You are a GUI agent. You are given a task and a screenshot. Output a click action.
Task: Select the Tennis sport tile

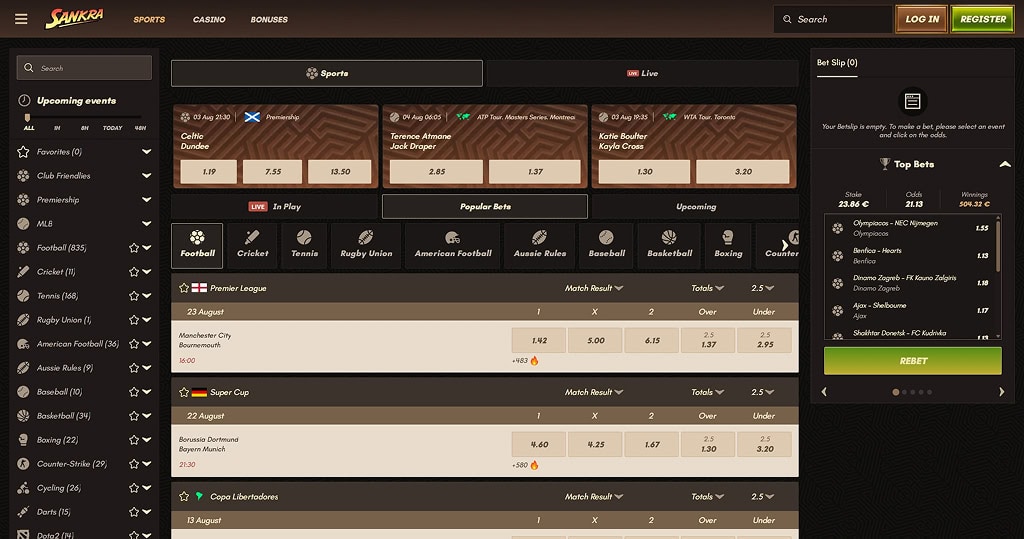coord(304,246)
